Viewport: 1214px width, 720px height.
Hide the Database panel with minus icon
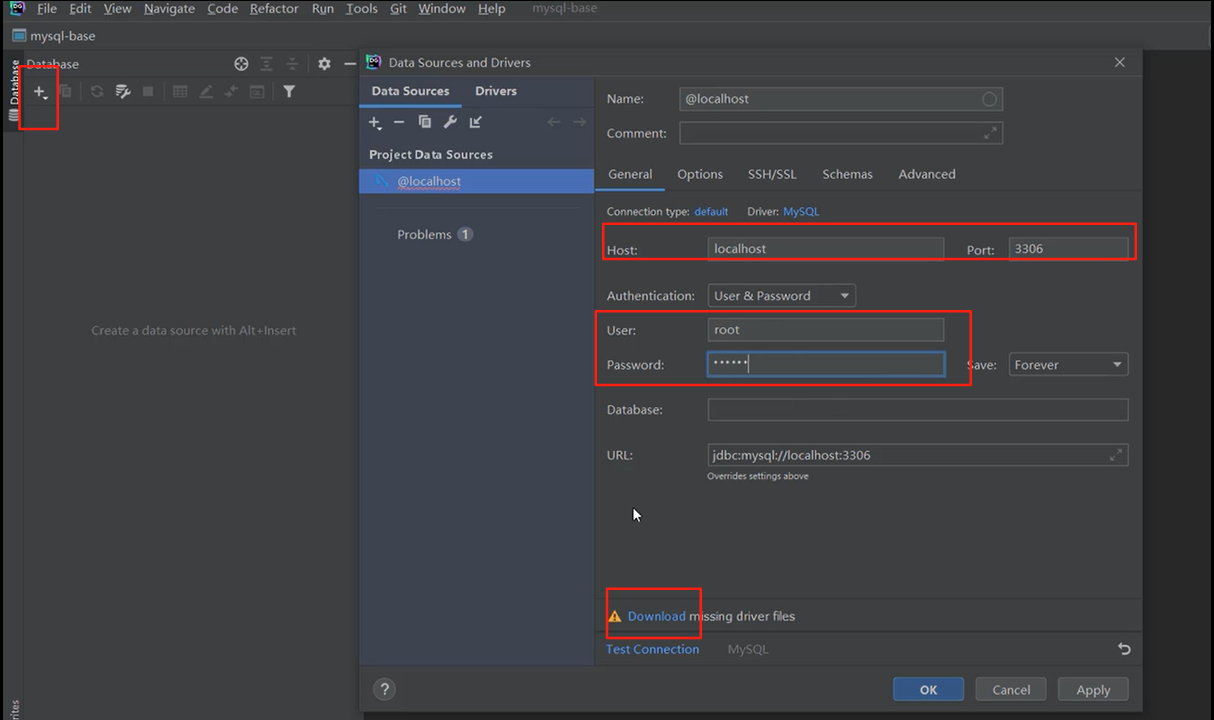tap(350, 64)
